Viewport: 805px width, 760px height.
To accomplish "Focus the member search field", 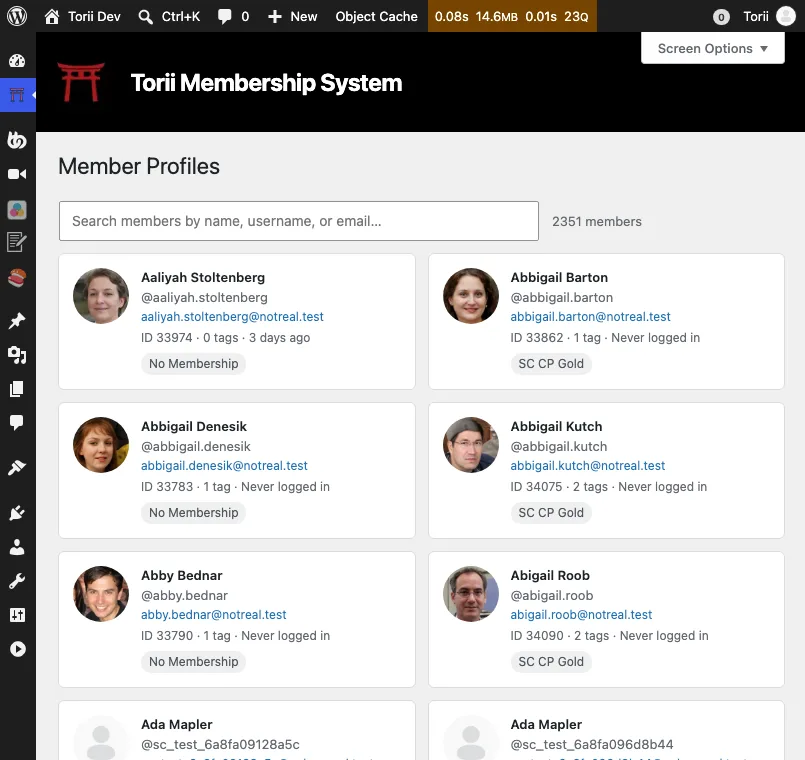I will 299,221.
